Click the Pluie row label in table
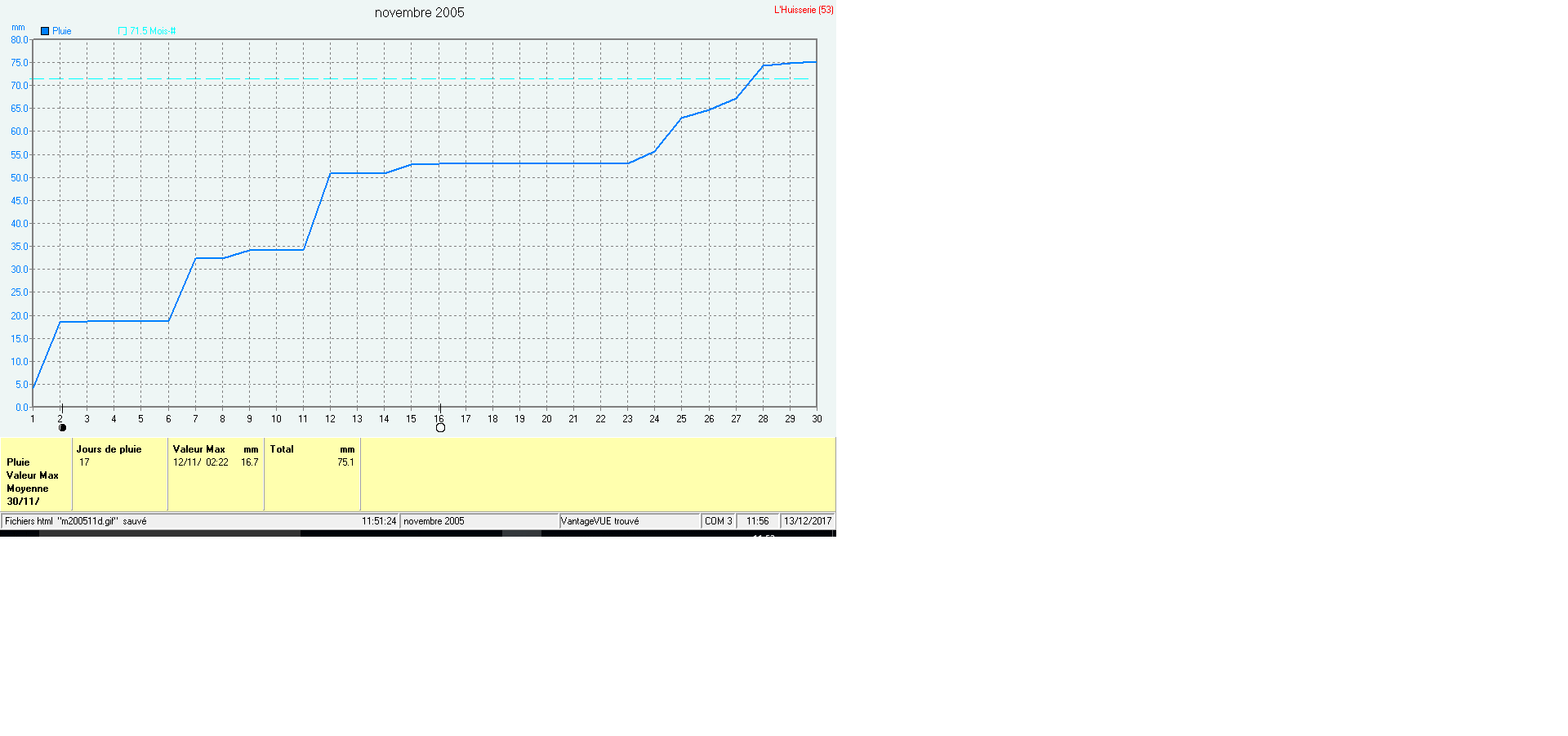Screen dimensions: 1568x736 tap(18, 462)
